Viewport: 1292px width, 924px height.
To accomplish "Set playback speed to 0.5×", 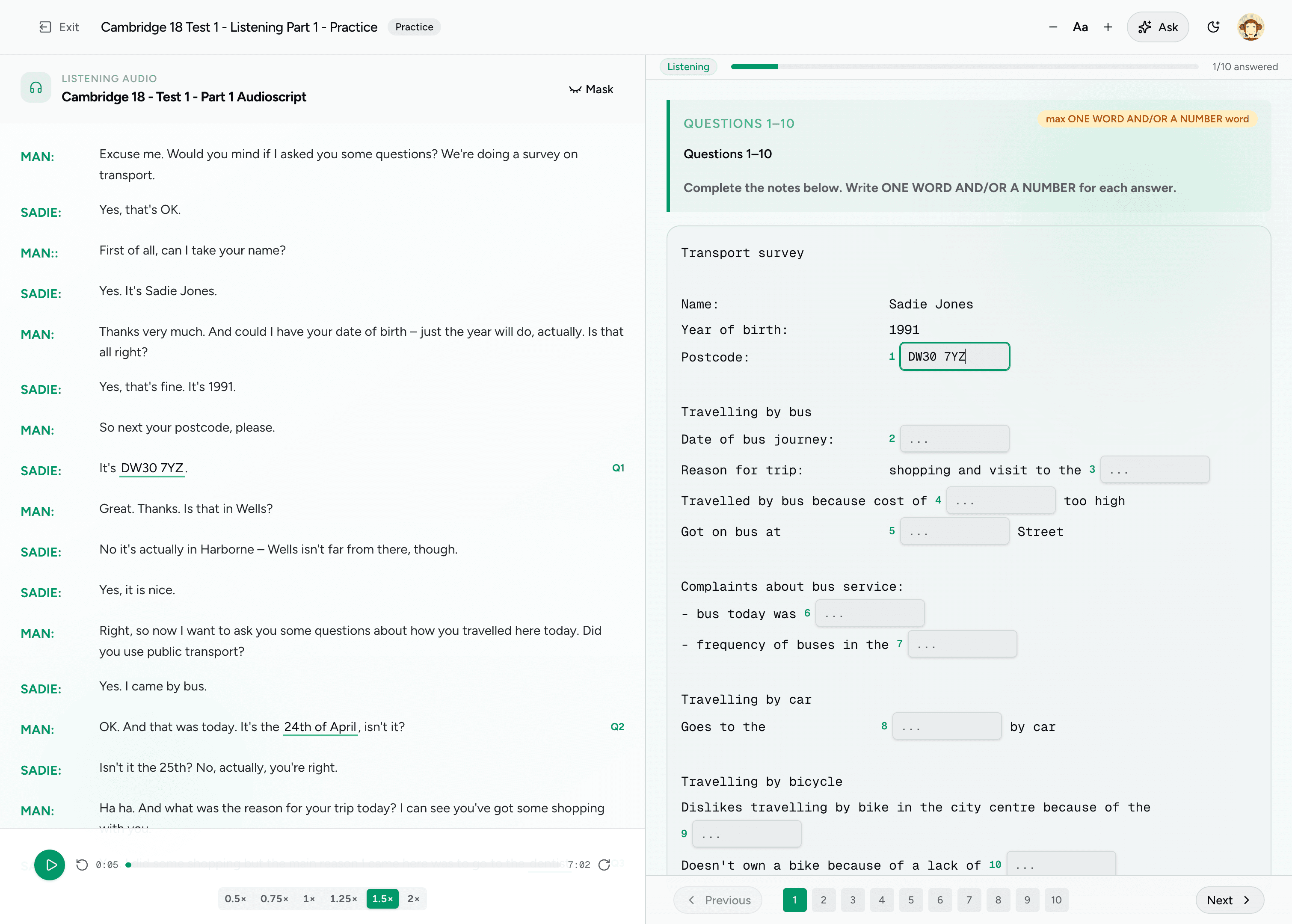I will pyautogui.click(x=235, y=898).
